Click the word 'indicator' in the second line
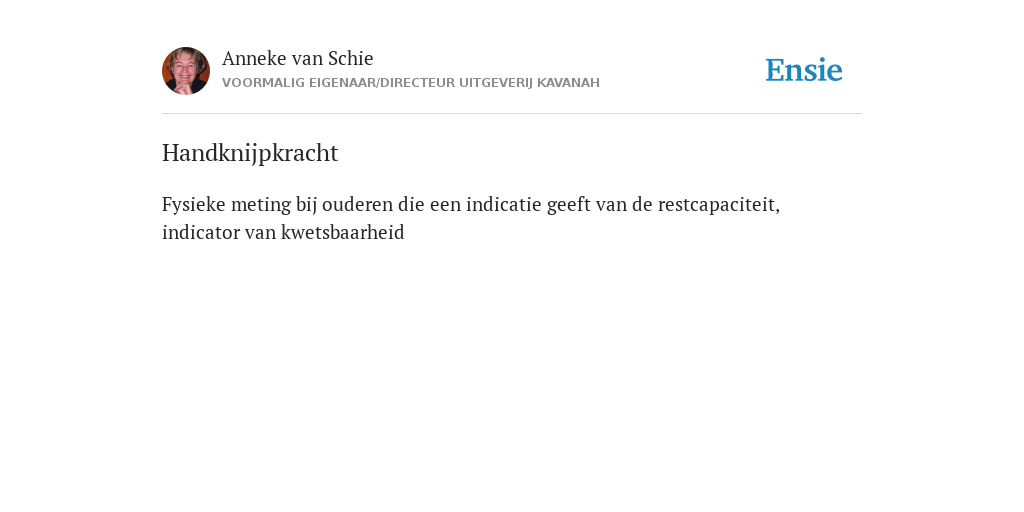This screenshot has height=512, width=1024. pyautogui.click(x=201, y=232)
